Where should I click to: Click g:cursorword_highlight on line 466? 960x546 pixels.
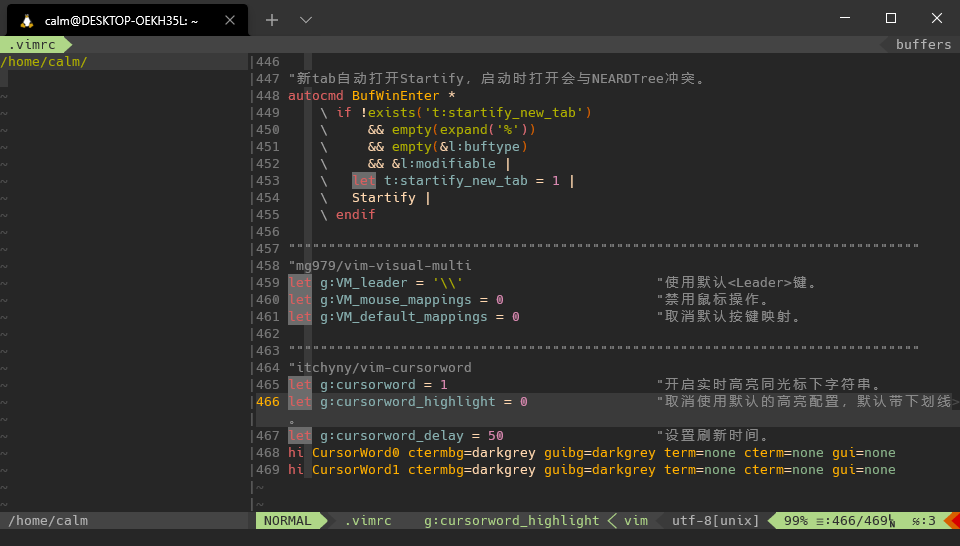coord(408,402)
